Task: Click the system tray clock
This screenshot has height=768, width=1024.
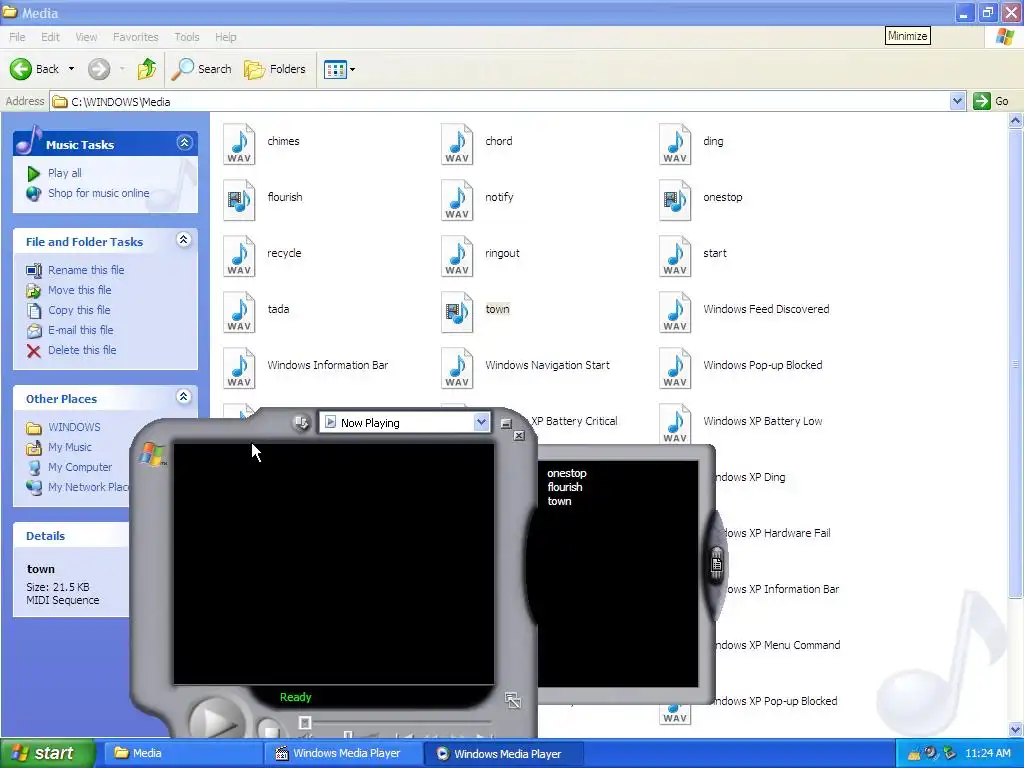Action: click(987, 753)
